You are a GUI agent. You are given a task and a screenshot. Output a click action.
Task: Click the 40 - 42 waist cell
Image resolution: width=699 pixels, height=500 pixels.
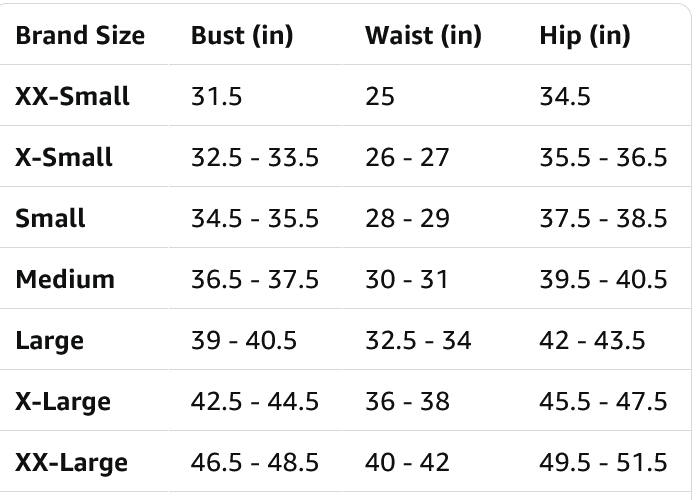point(407,463)
